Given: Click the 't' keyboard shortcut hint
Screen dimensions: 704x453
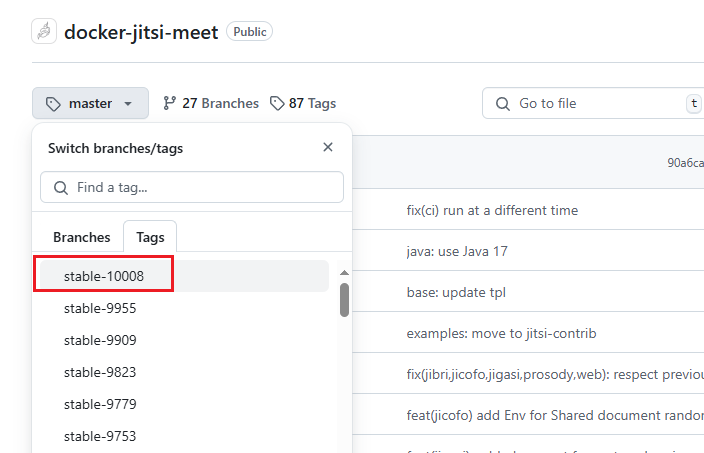Looking at the screenshot, I should pyautogui.click(x=694, y=104).
